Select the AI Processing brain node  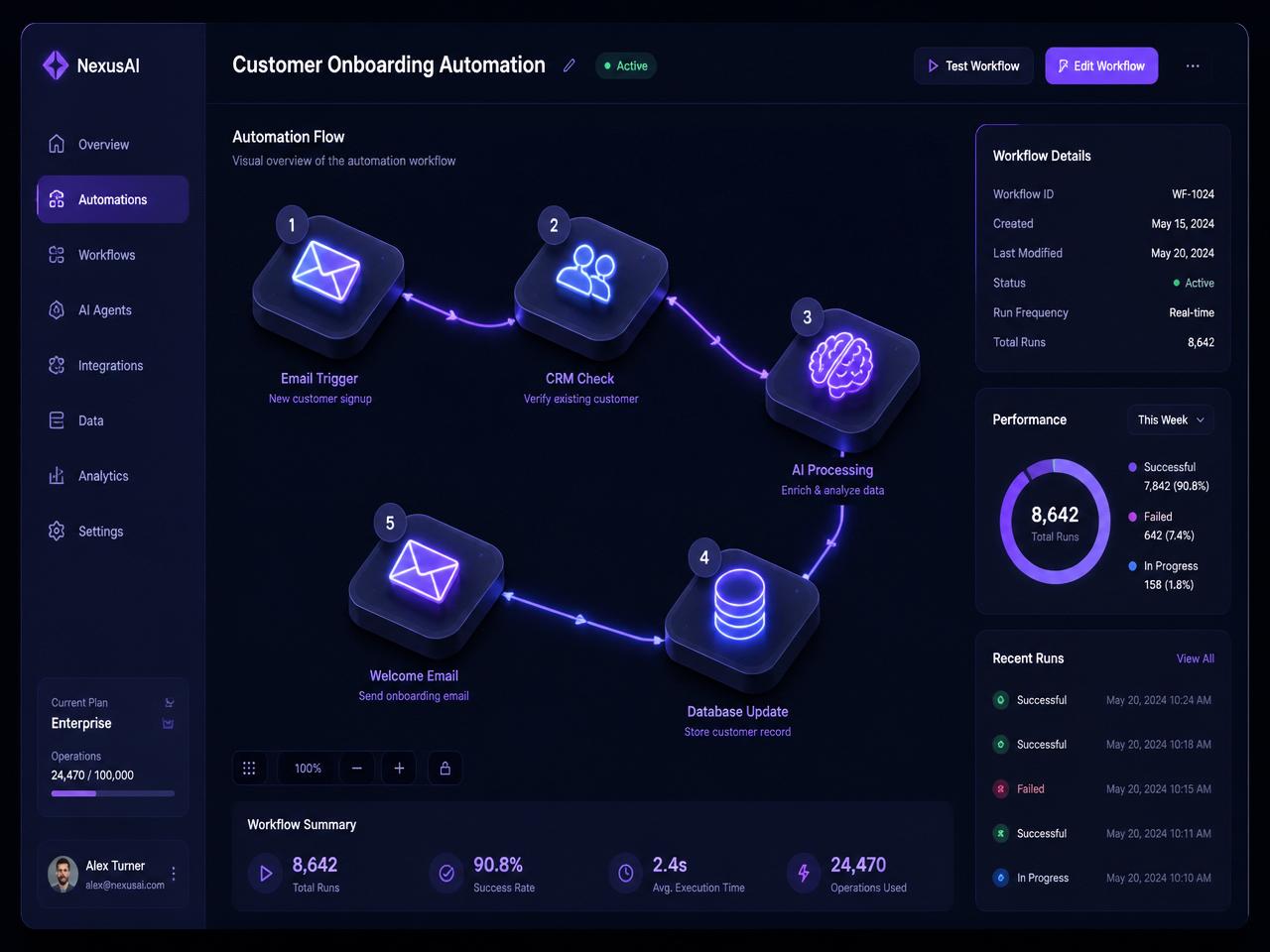(842, 379)
